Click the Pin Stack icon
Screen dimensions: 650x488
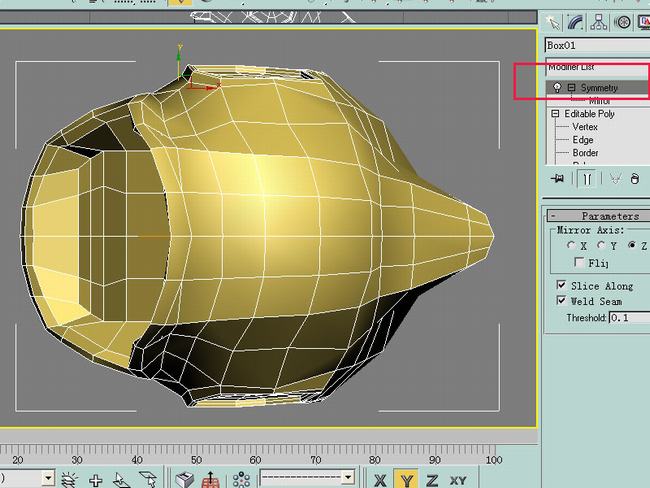coord(558,179)
